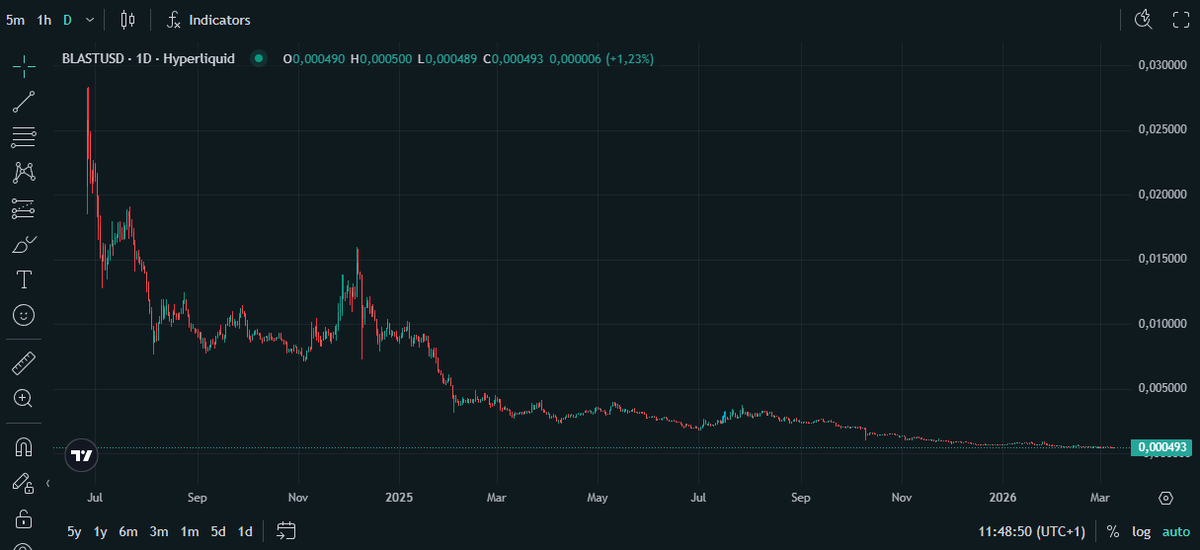
Task: Open the Indicators dialog
Action: click(x=209, y=19)
